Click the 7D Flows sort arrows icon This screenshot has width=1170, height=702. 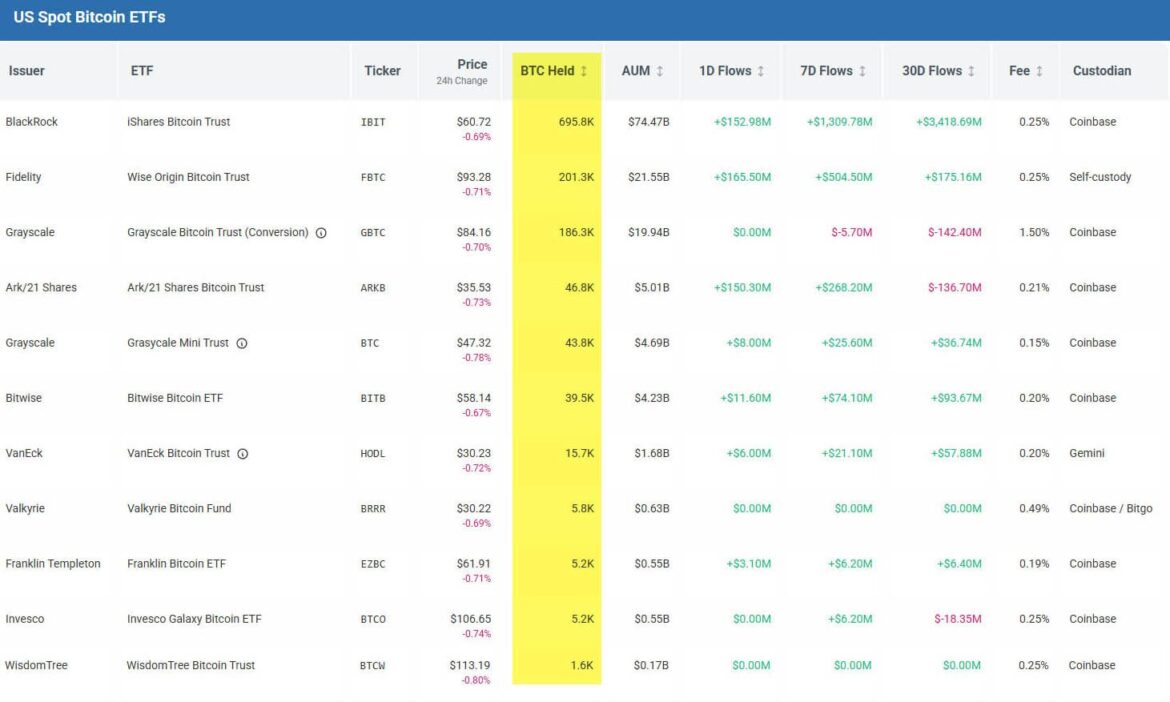click(862, 71)
